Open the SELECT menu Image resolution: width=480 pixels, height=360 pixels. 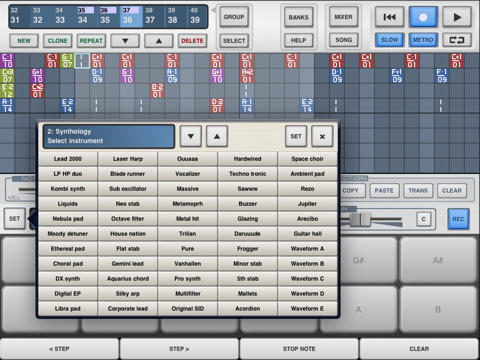point(234,41)
